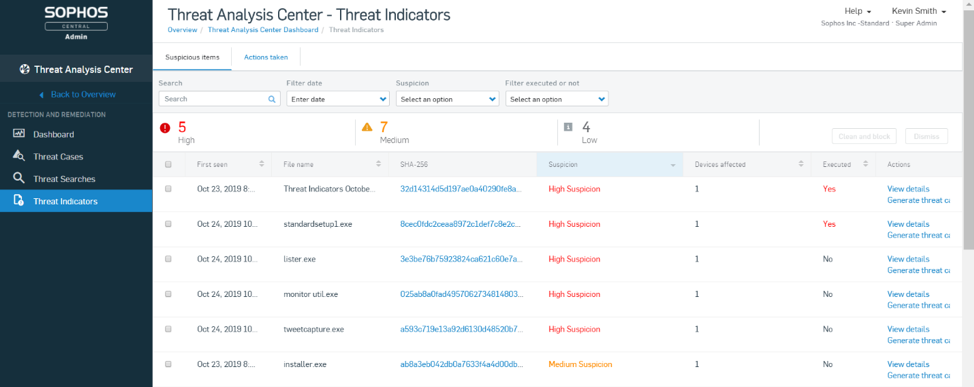The width and height of the screenshot is (974, 387).
Task: Click the Medium Suspicion text for installer.exe
Action: tap(580, 365)
